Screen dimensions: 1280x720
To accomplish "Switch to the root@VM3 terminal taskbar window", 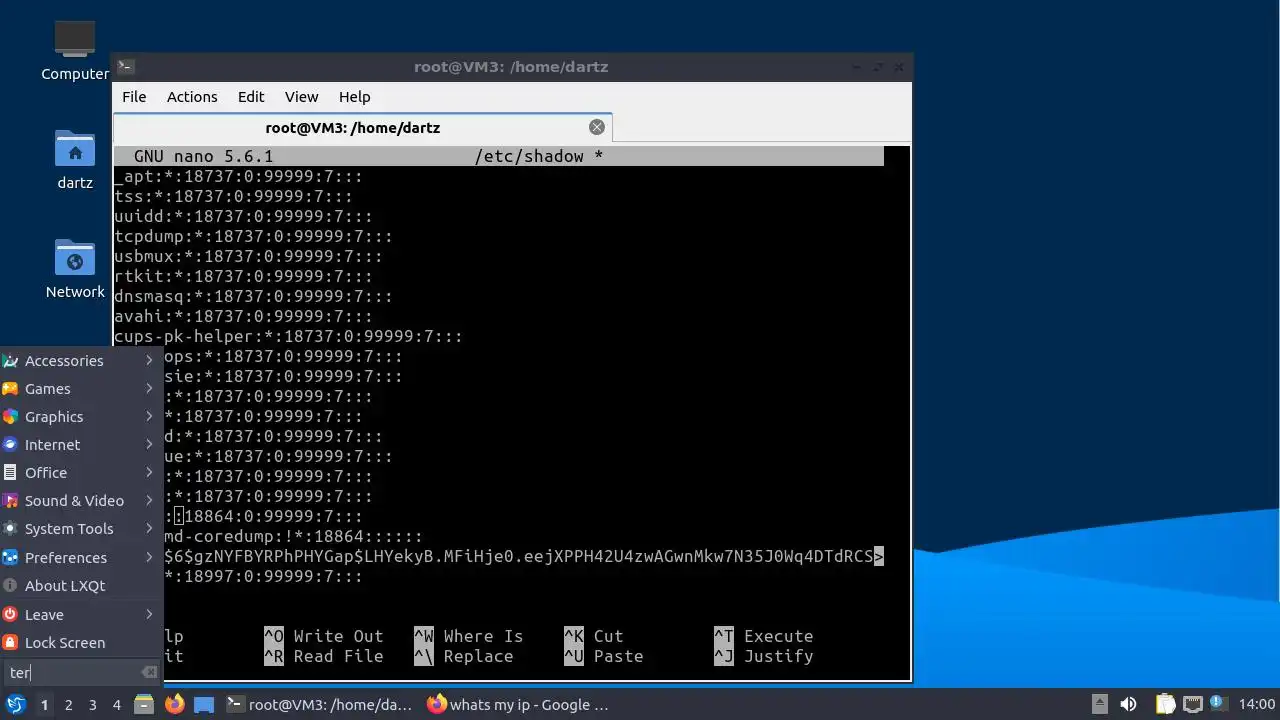I will [x=320, y=704].
